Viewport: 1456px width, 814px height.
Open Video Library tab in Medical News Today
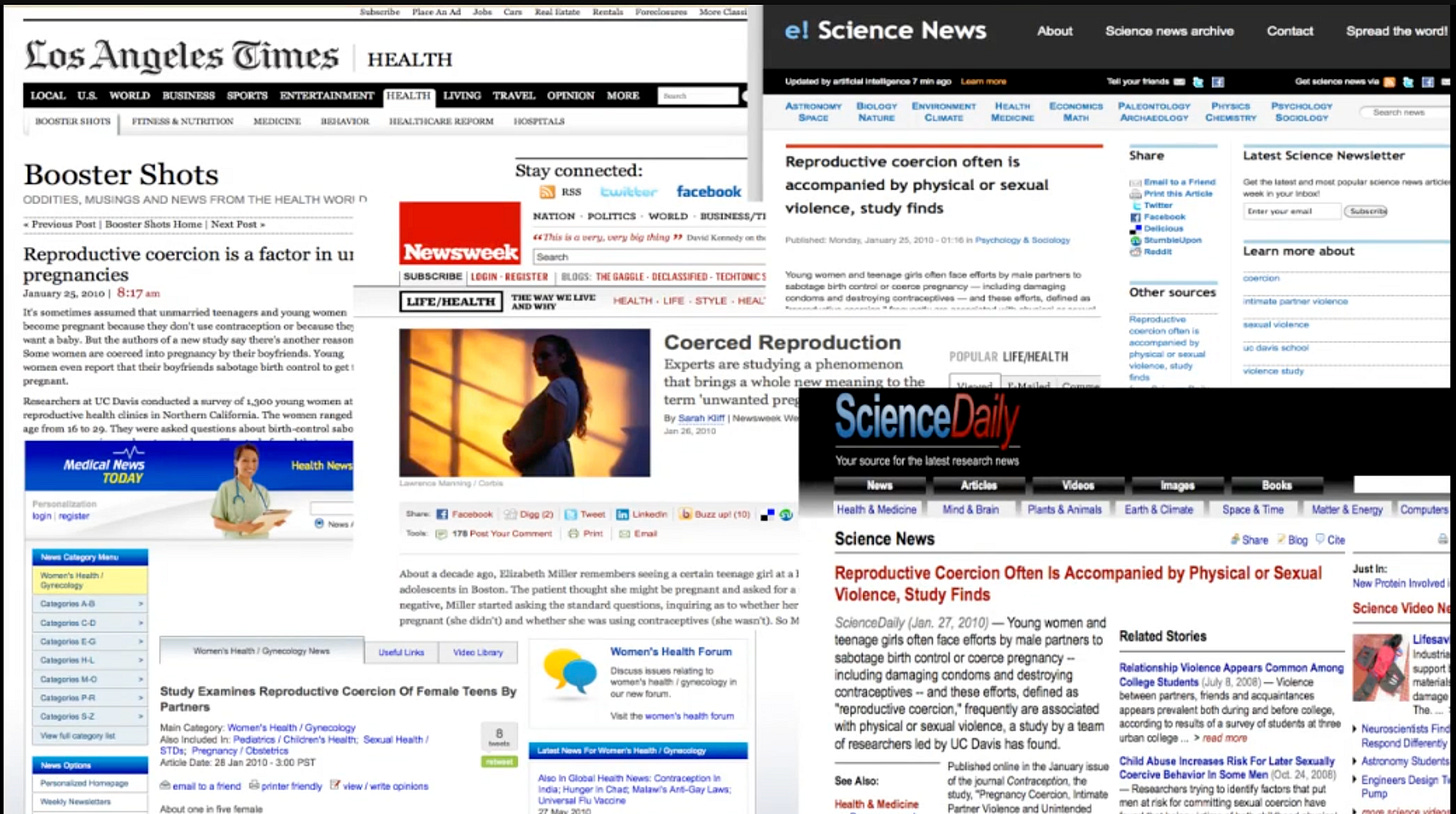pos(478,652)
